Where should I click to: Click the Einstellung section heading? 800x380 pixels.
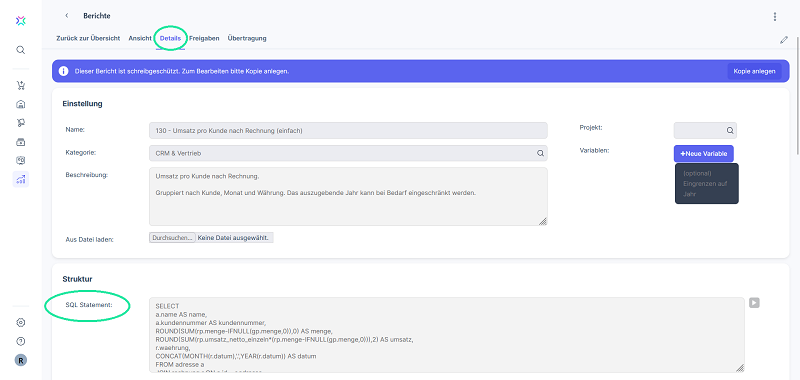(x=83, y=104)
